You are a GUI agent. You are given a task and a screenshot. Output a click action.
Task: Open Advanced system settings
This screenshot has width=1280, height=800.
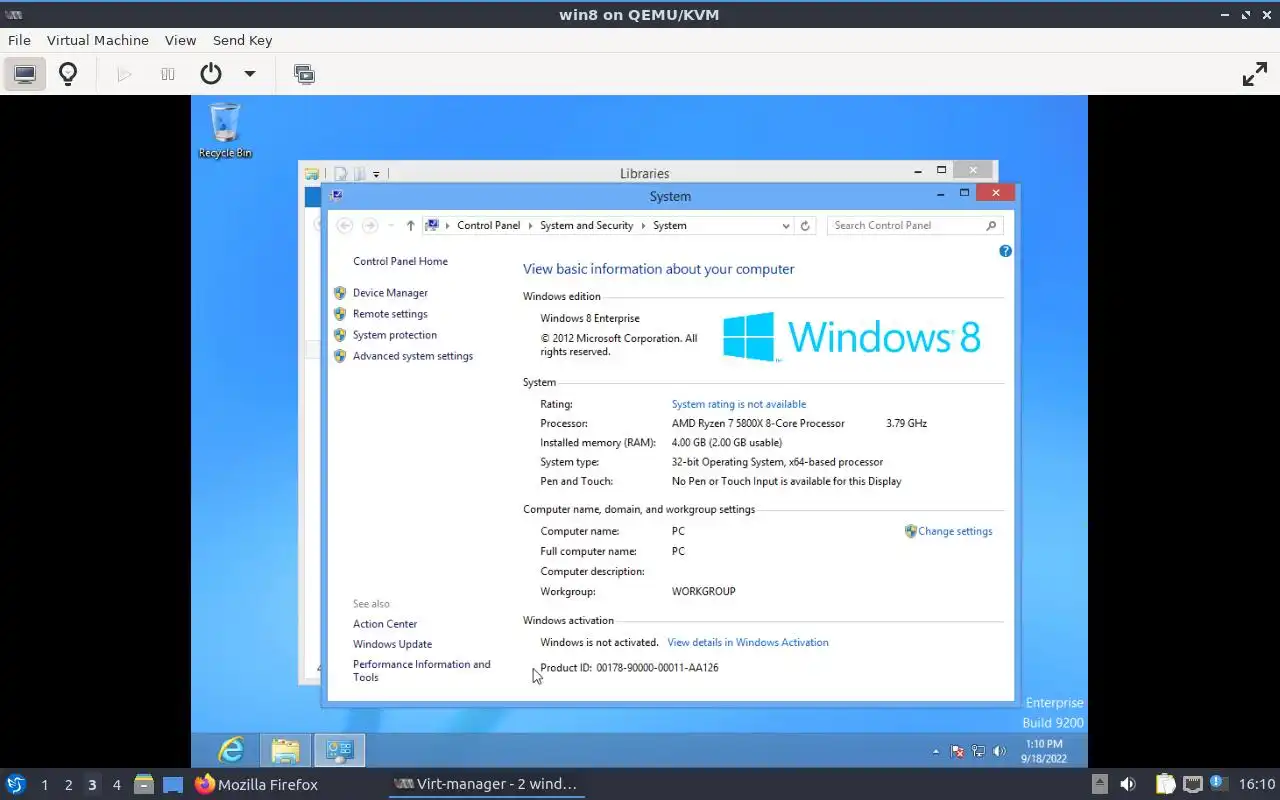tap(412, 356)
